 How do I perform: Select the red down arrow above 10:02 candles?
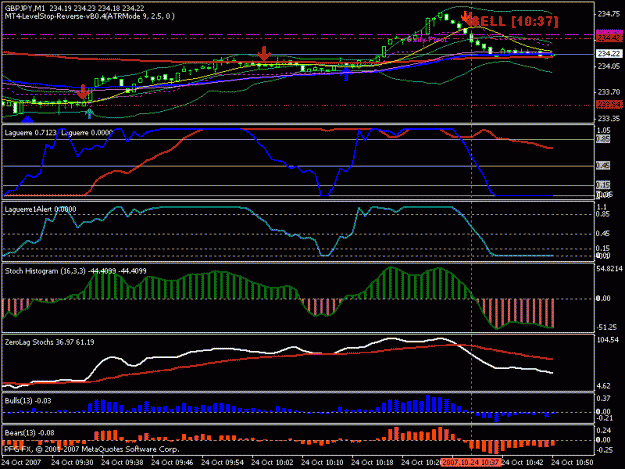pyautogui.click(x=264, y=54)
